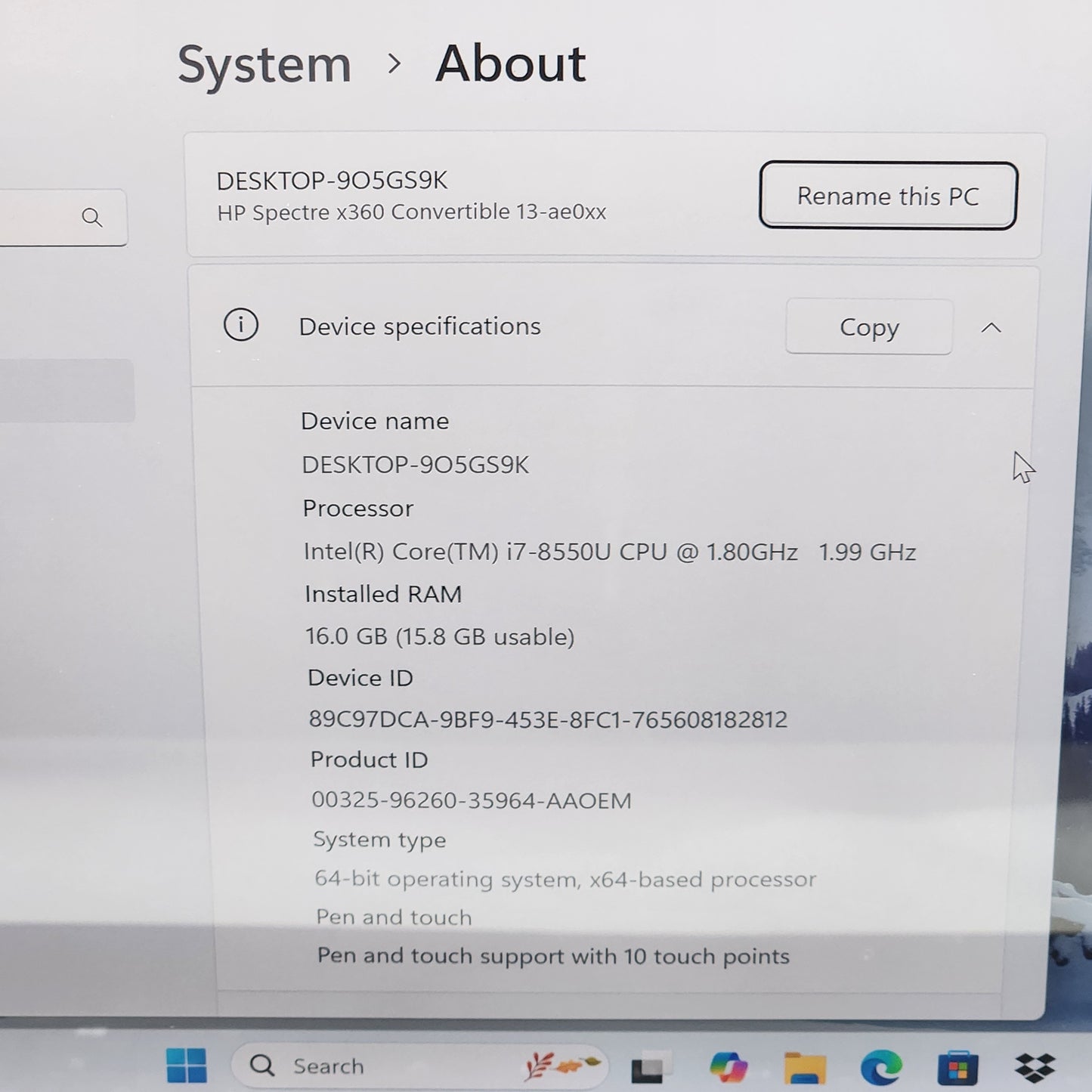Click Rename this PC

click(x=887, y=196)
